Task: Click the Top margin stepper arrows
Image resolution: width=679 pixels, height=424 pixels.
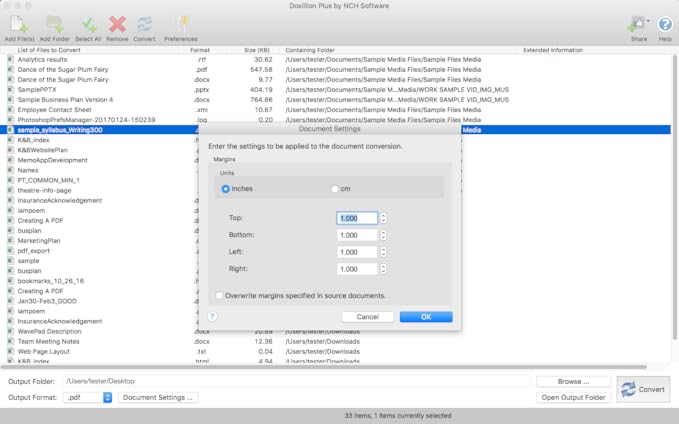Action: coord(383,218)
